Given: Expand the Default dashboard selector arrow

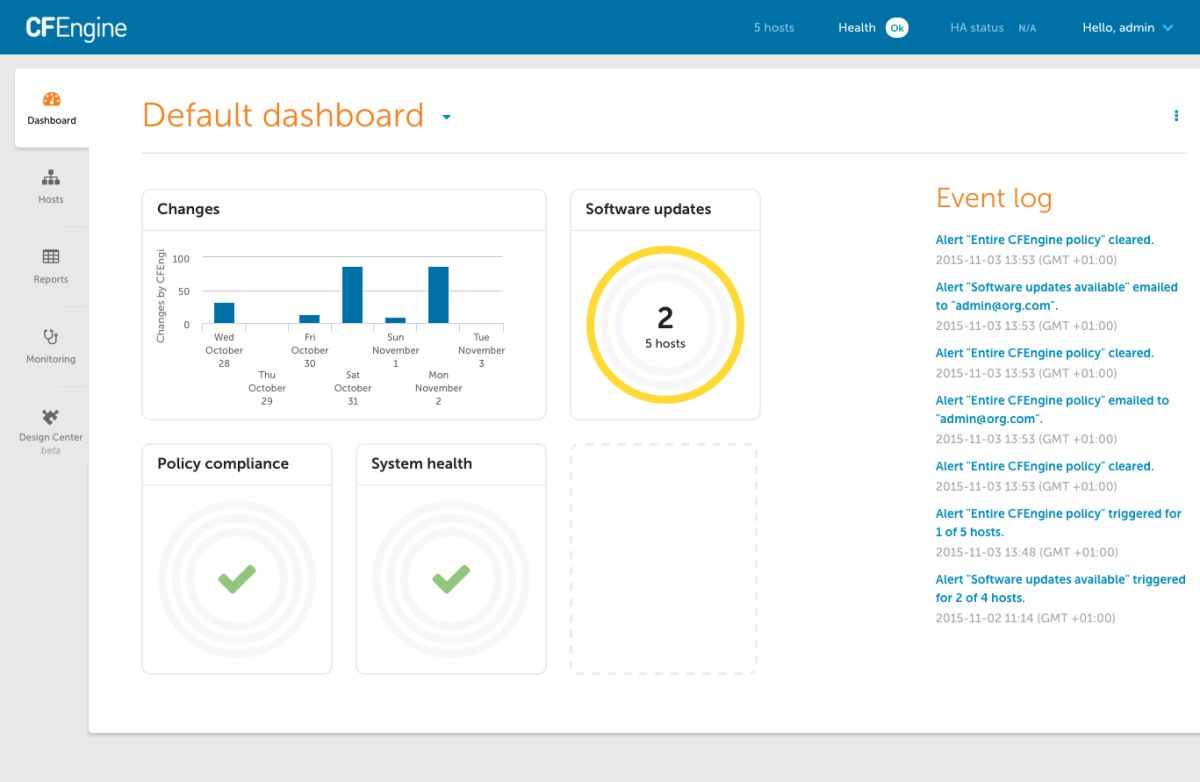Looking at the screenshot, I should (x=446, y=117).
